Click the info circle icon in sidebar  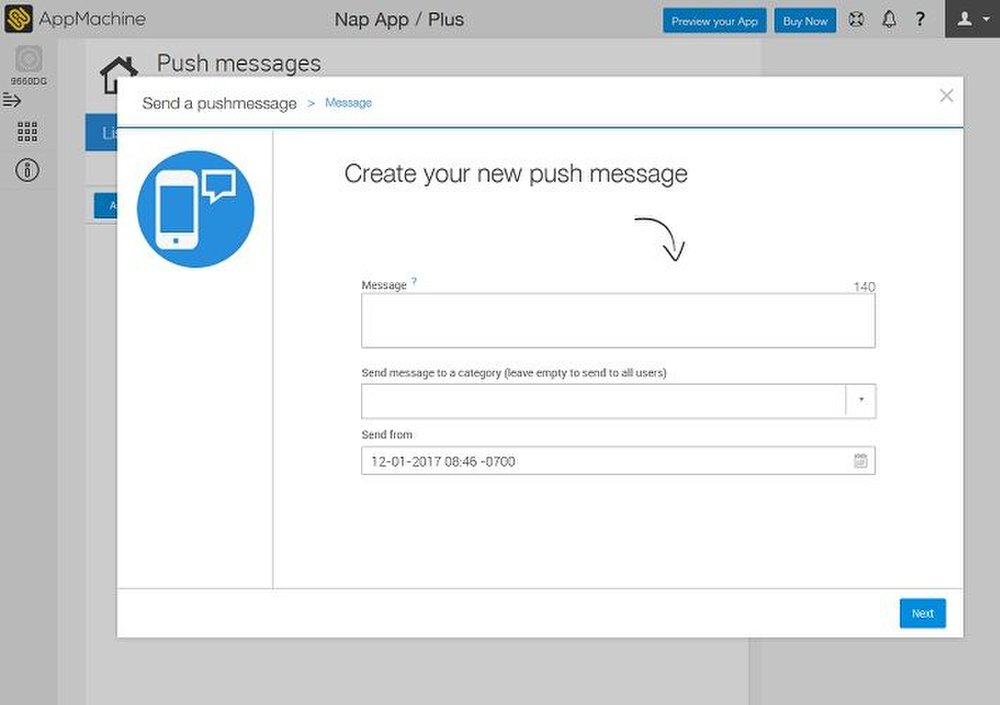(x=28, y=170)
